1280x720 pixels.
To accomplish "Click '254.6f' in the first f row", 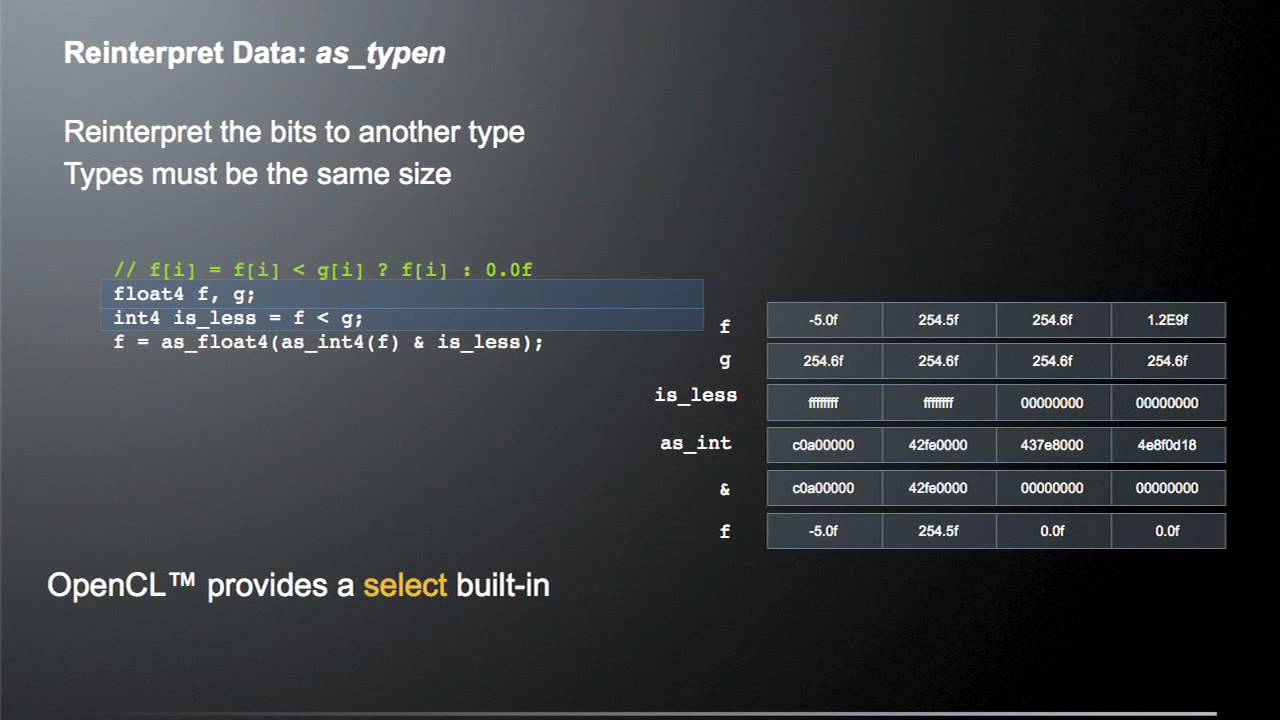I will tap(1053, 320).
